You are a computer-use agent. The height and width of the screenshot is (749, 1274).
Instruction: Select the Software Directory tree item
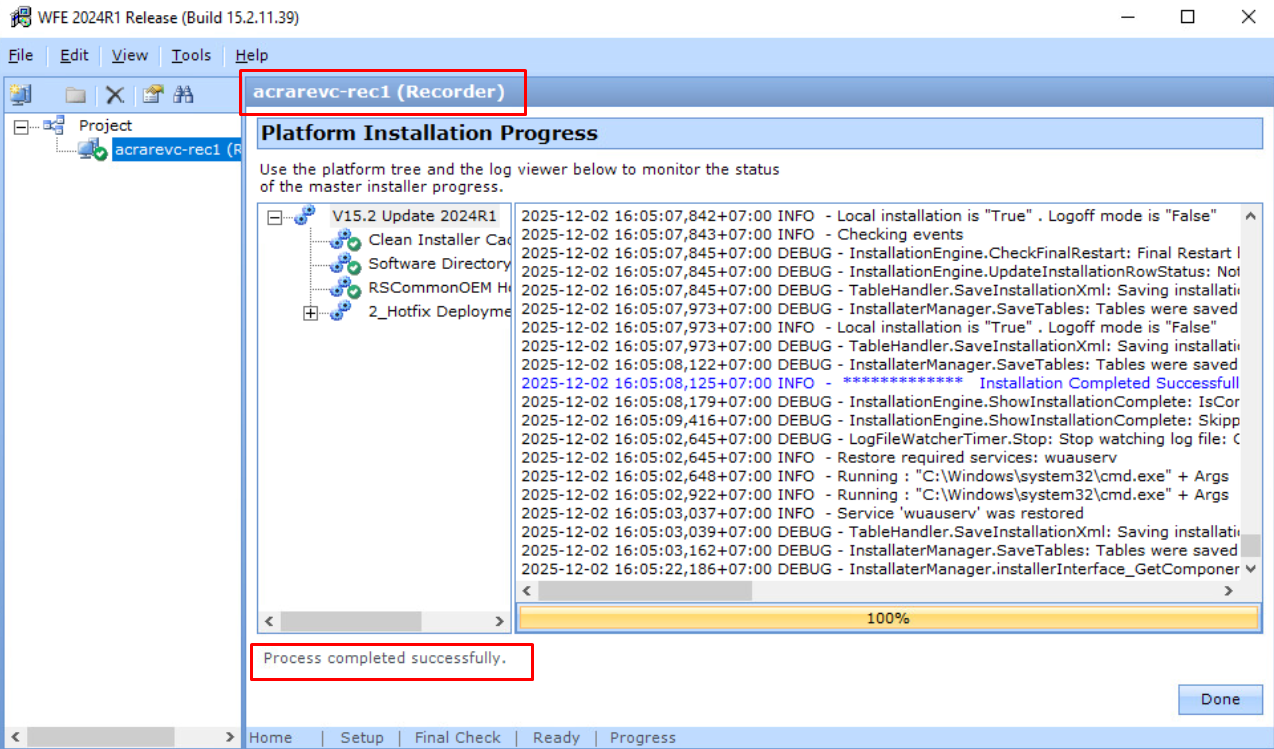438,264
